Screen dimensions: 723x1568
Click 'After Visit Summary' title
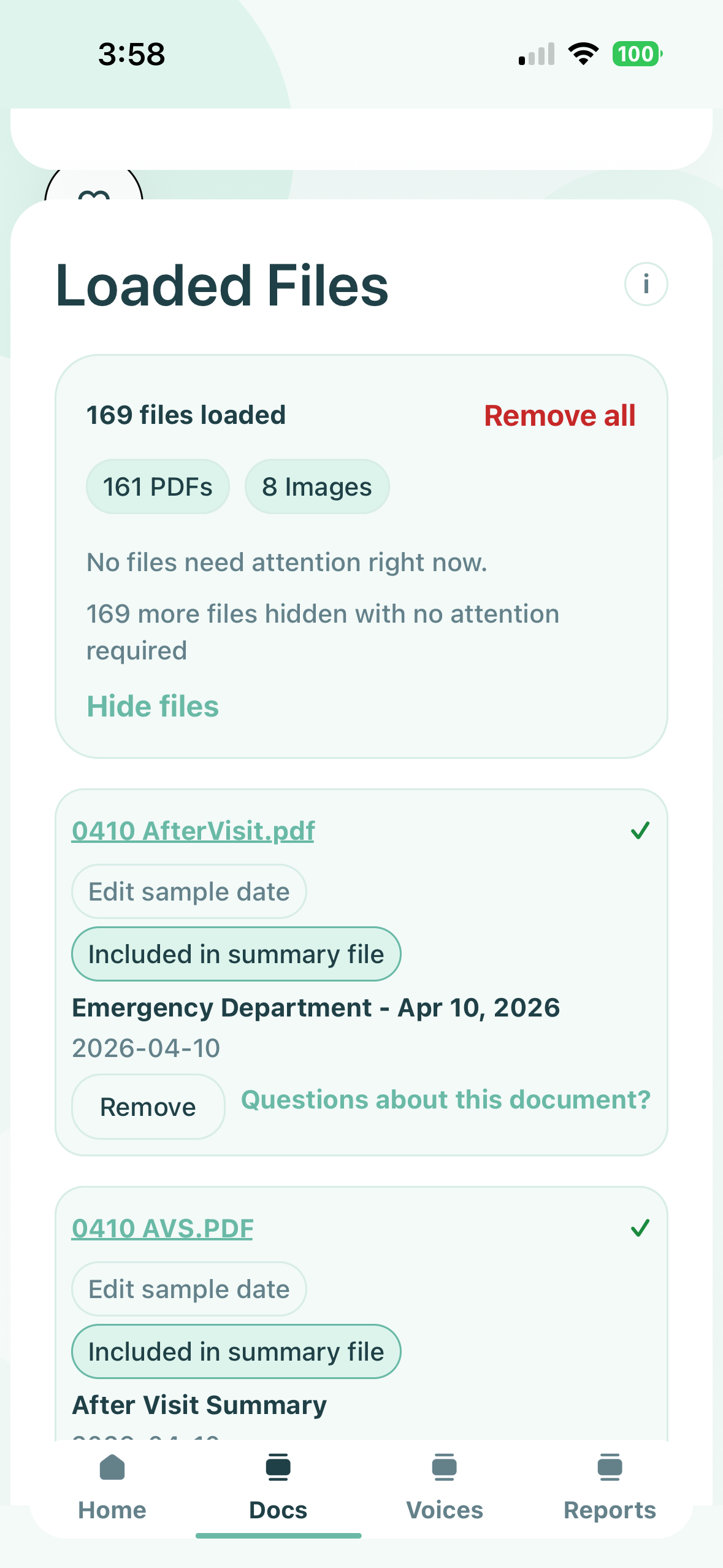click(x=199, y=1405)
